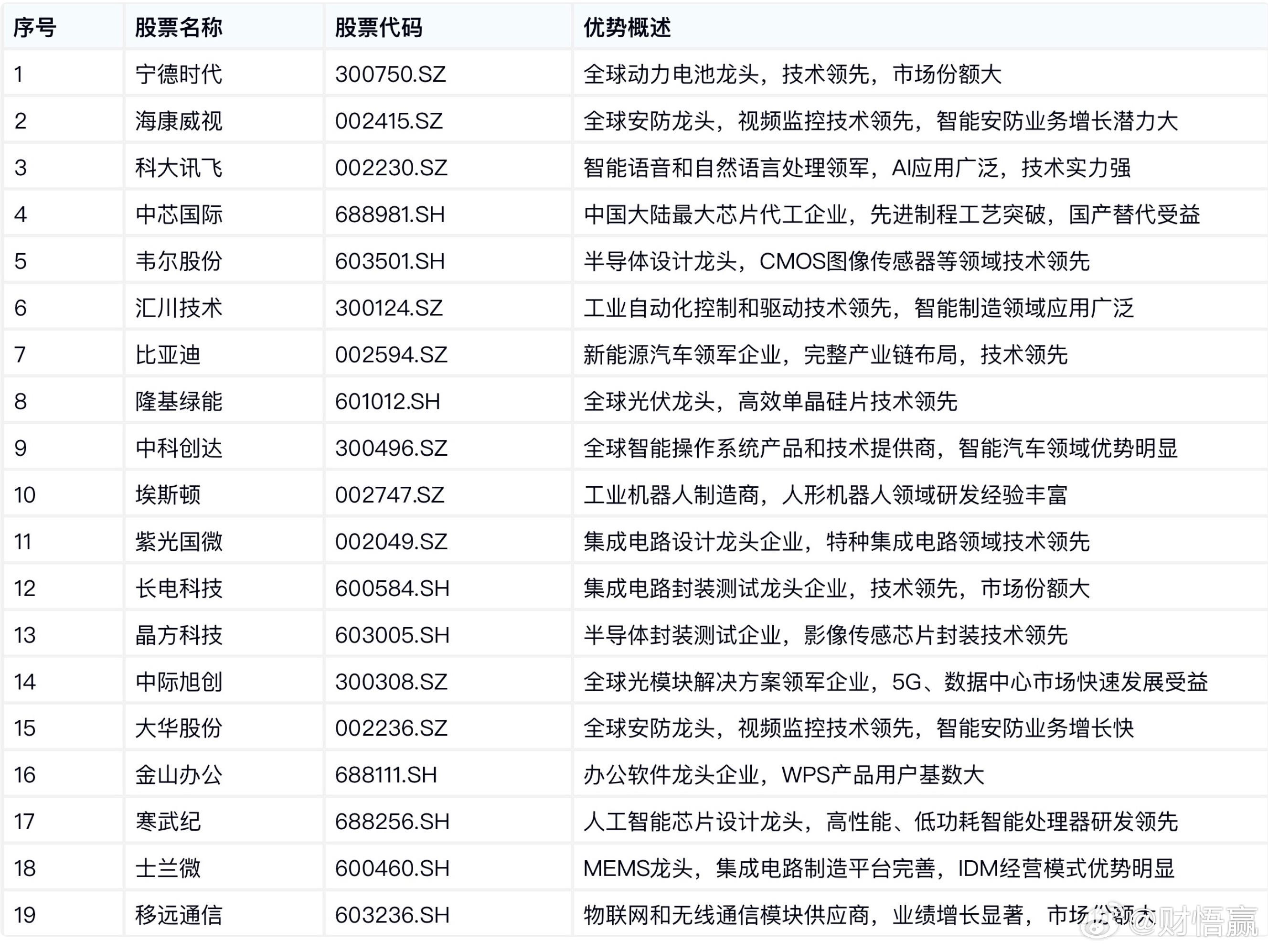This screenshot has width=1268, height=952.
Task: Select the stock name 移远通信
Action: 178,915
